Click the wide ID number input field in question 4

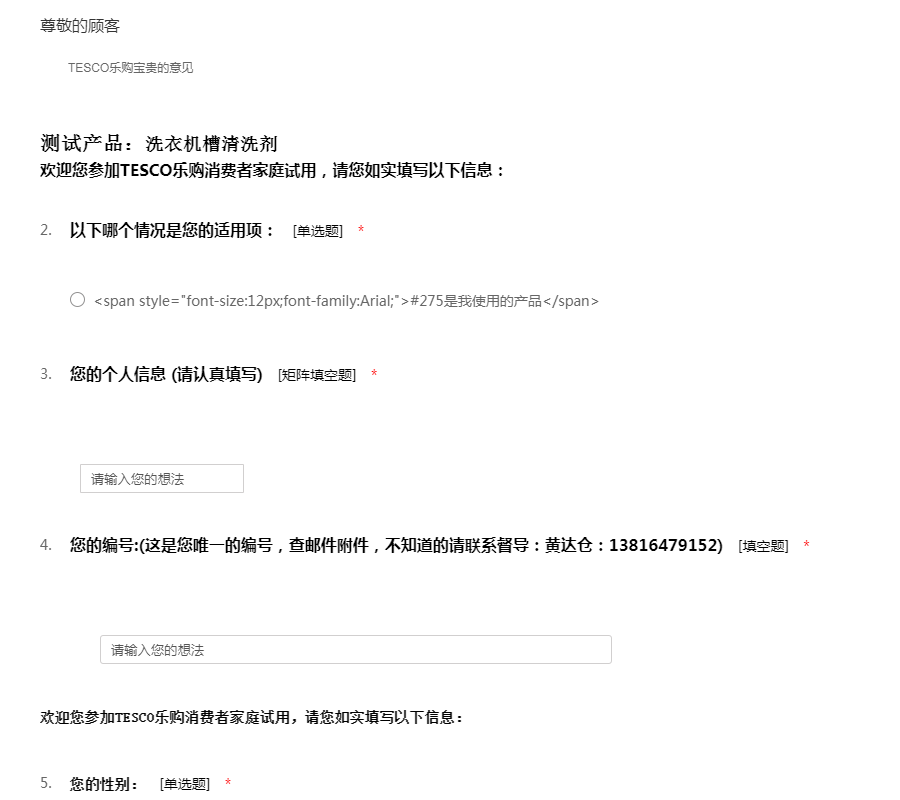[355, 650]
